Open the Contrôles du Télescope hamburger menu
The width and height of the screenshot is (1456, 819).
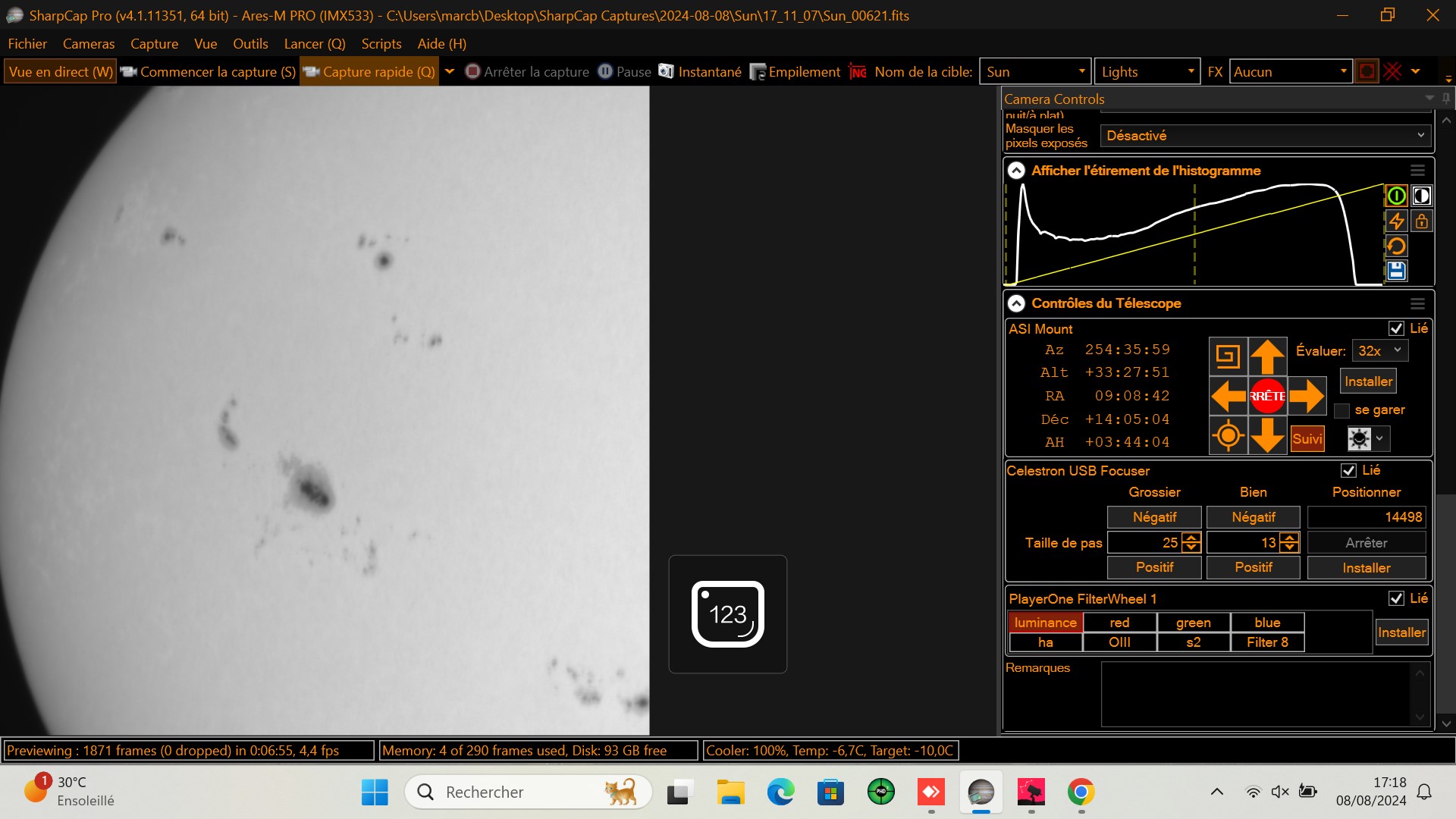tap(1417, 303)
